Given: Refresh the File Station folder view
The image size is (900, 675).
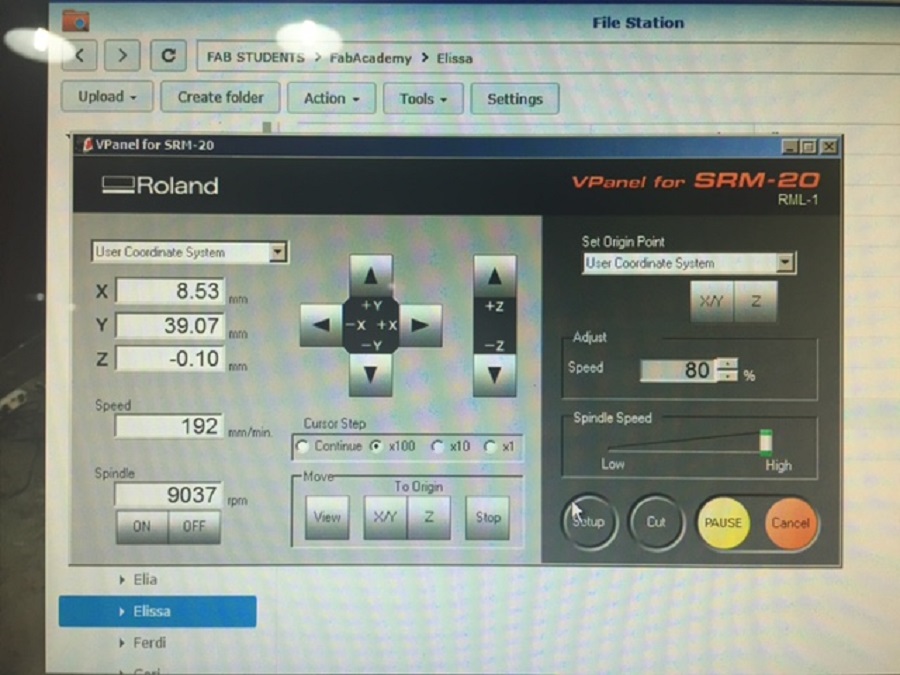Looking at the screenshot, I should (x=168, y=56).
